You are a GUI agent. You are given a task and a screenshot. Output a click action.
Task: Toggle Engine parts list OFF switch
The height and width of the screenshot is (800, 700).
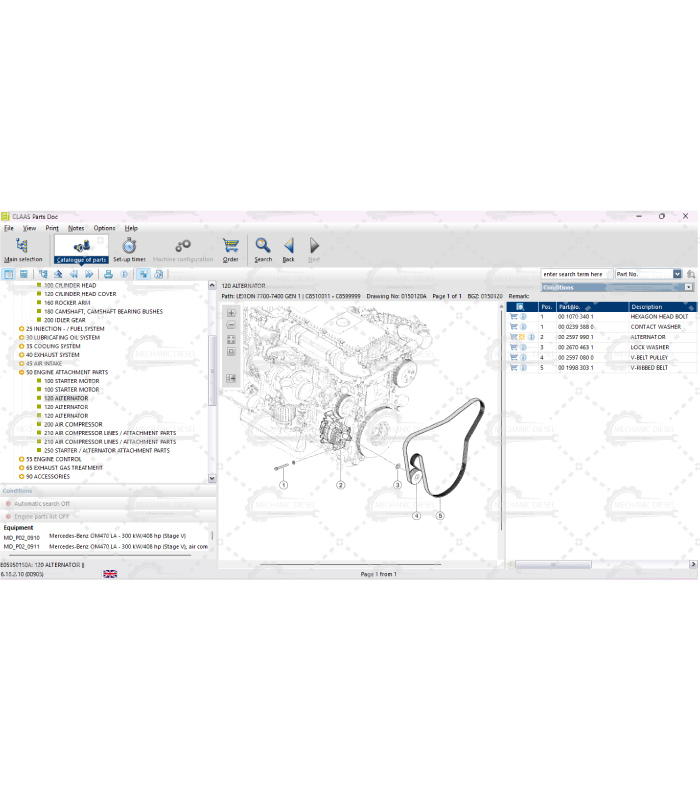(9, 516)
